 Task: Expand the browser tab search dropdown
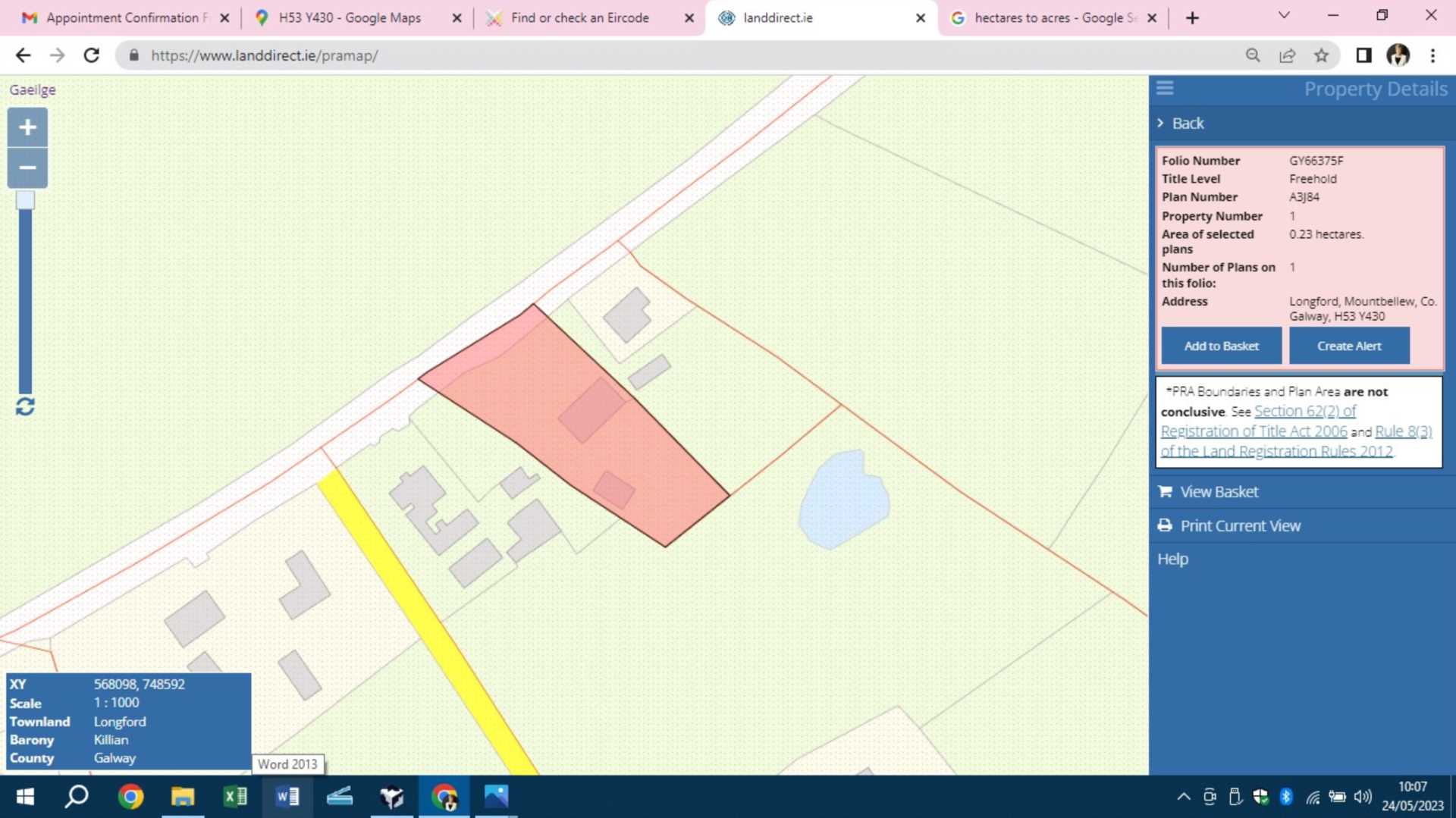[x=1283, y=16]
